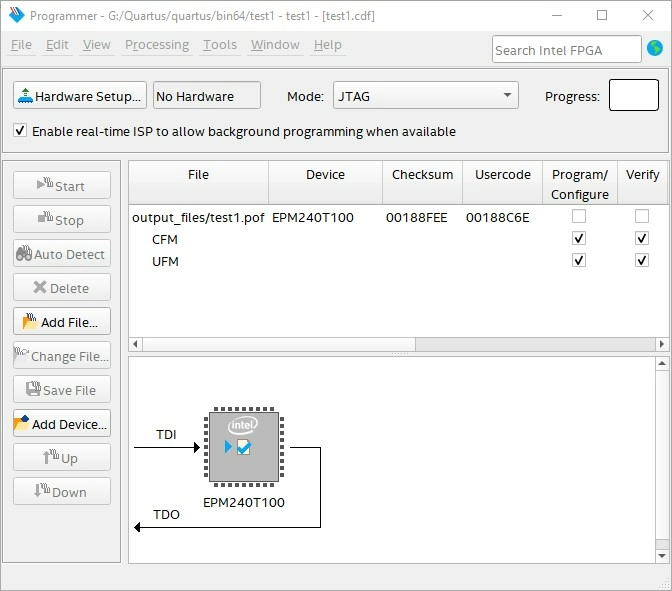This screenshot has width=672, height=591.
Task: Click the globe icon beside search box
Action: click(655, 48)
